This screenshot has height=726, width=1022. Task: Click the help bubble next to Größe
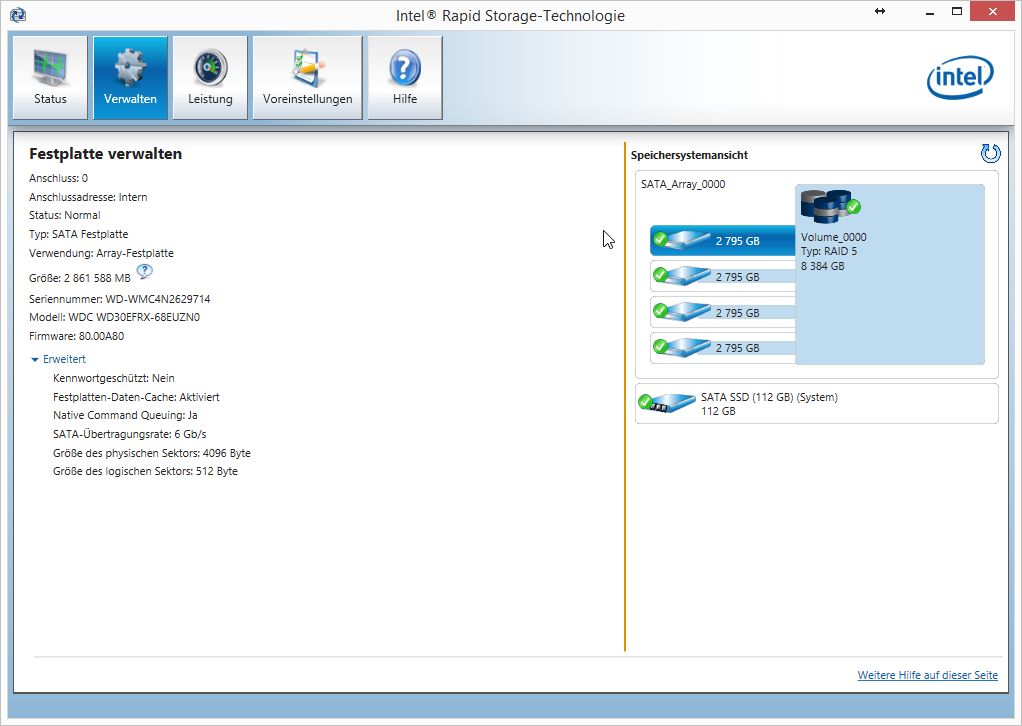coord(145,271)
